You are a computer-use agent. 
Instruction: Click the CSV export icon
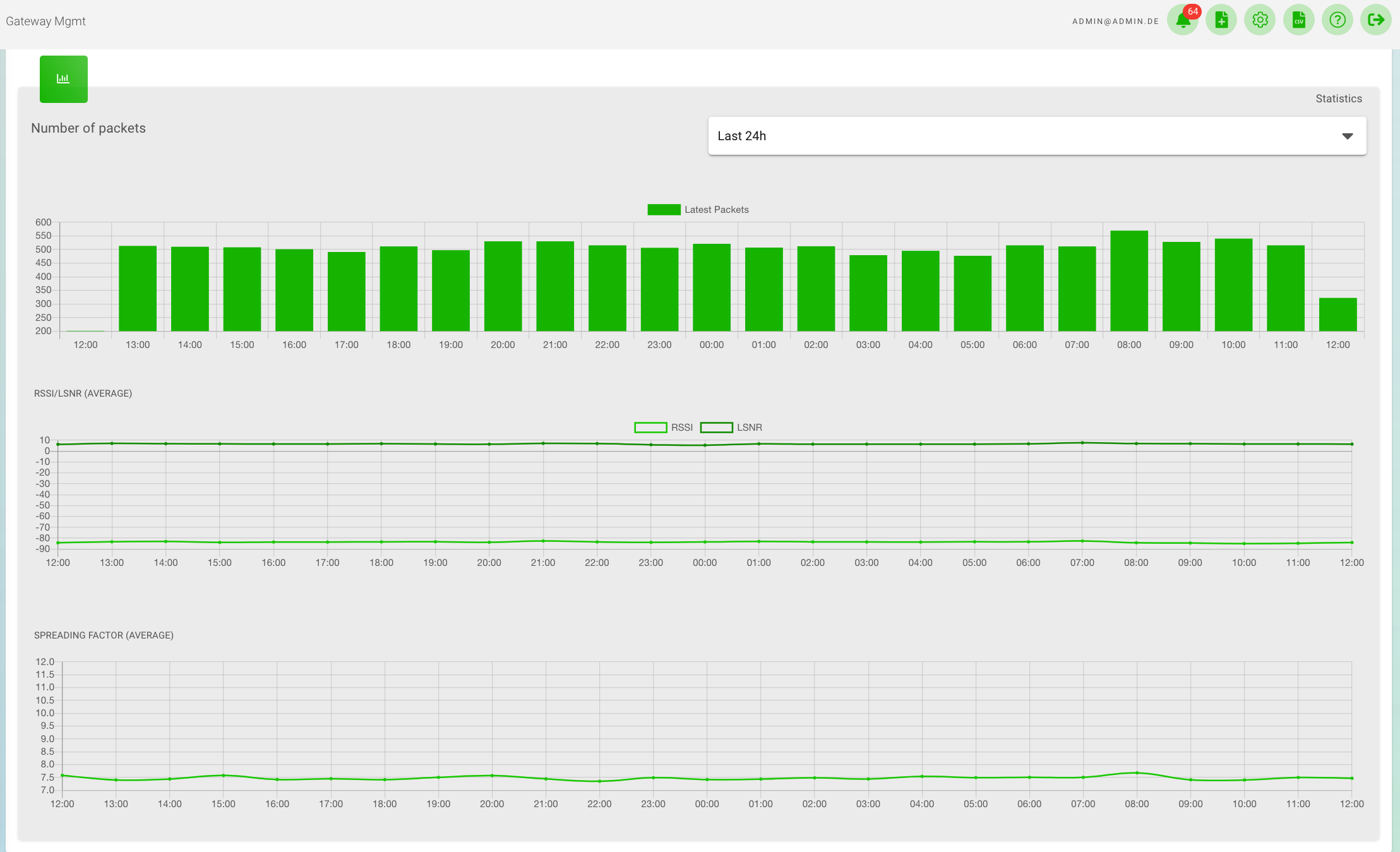pyautogui.click(x=1298, y=20)
